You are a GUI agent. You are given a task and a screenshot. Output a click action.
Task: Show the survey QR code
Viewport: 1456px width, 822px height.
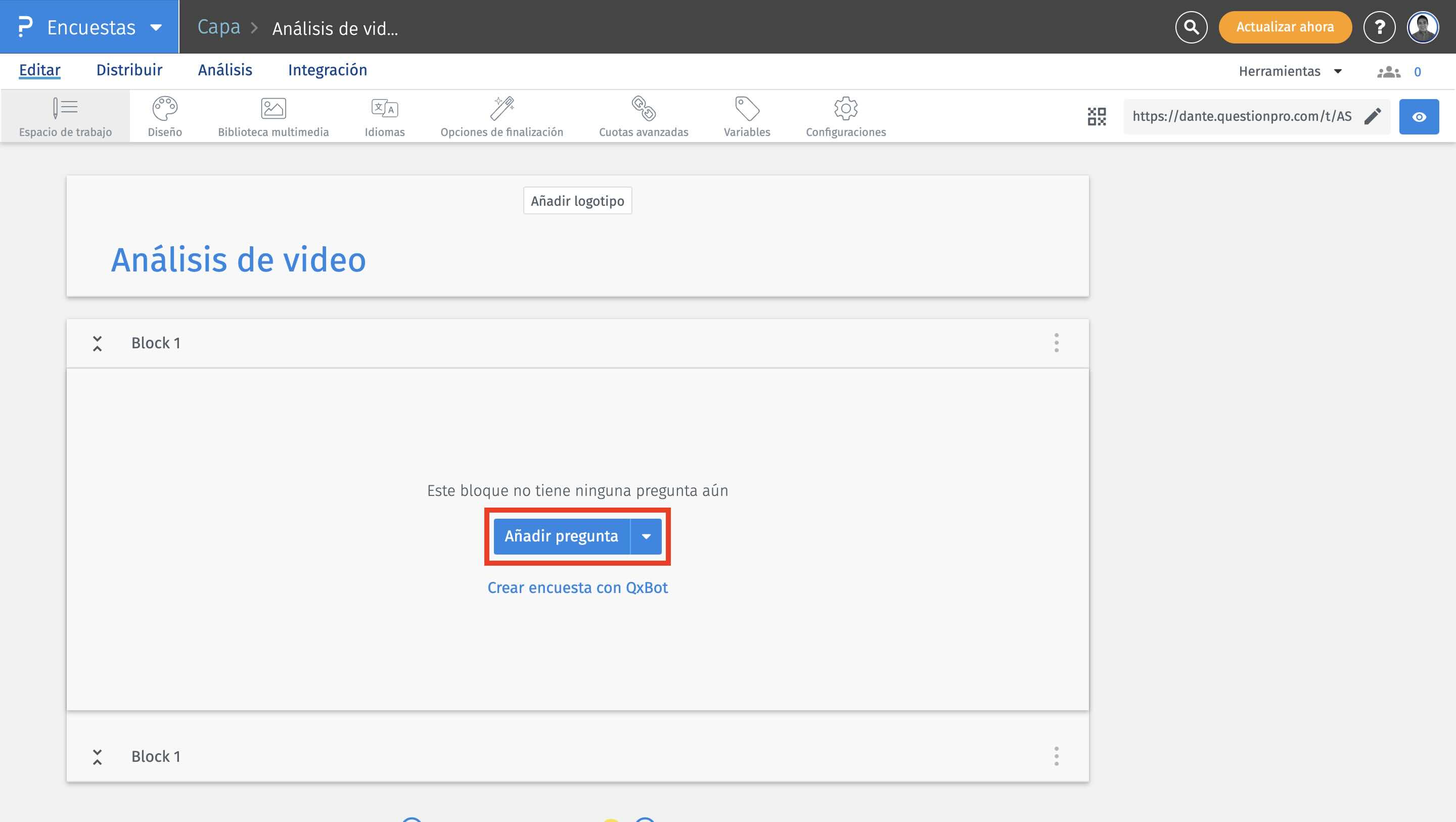(x=1097, y=116)
